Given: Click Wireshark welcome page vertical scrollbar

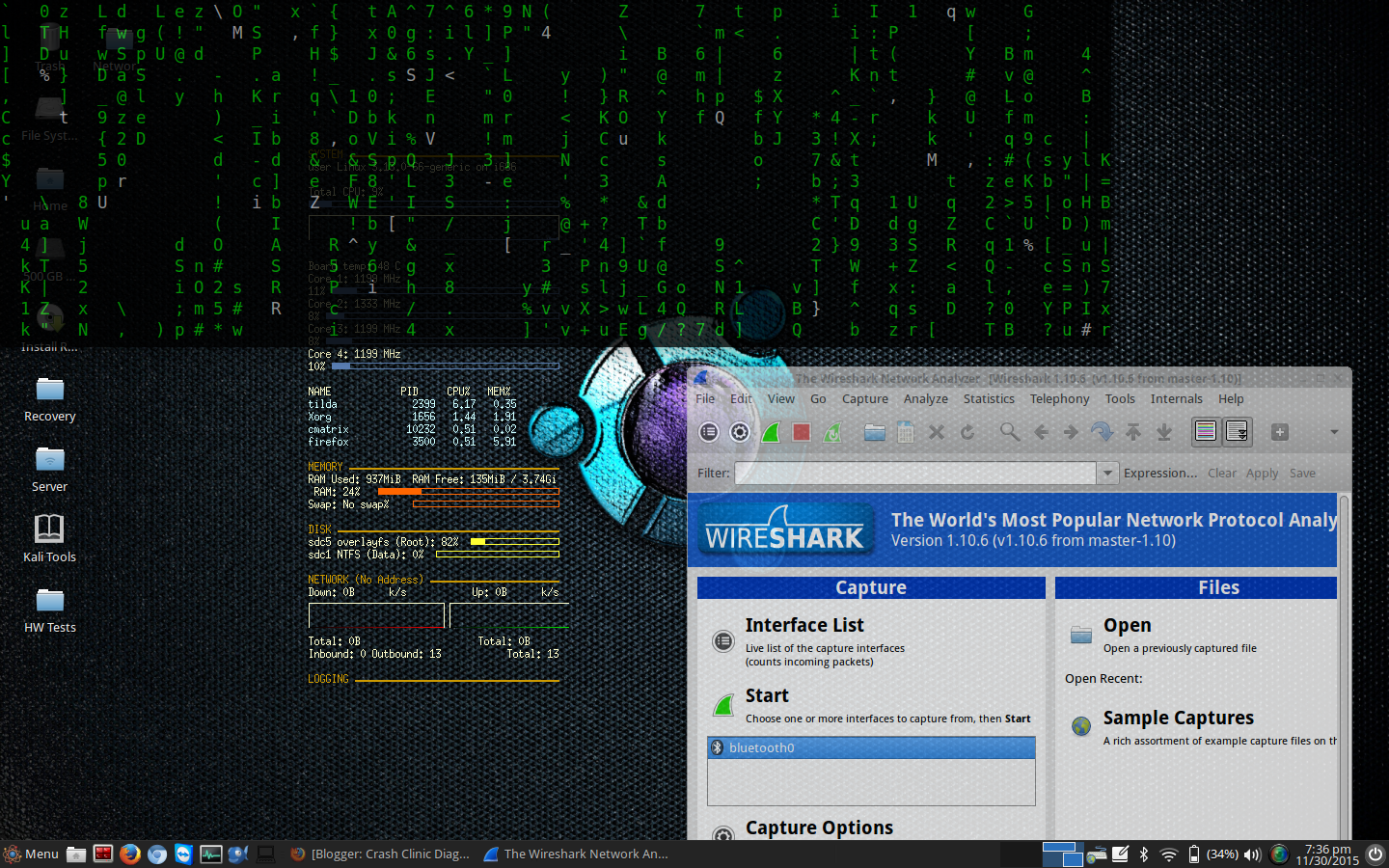Looking at the screenshot, I should click(1344, 665).
